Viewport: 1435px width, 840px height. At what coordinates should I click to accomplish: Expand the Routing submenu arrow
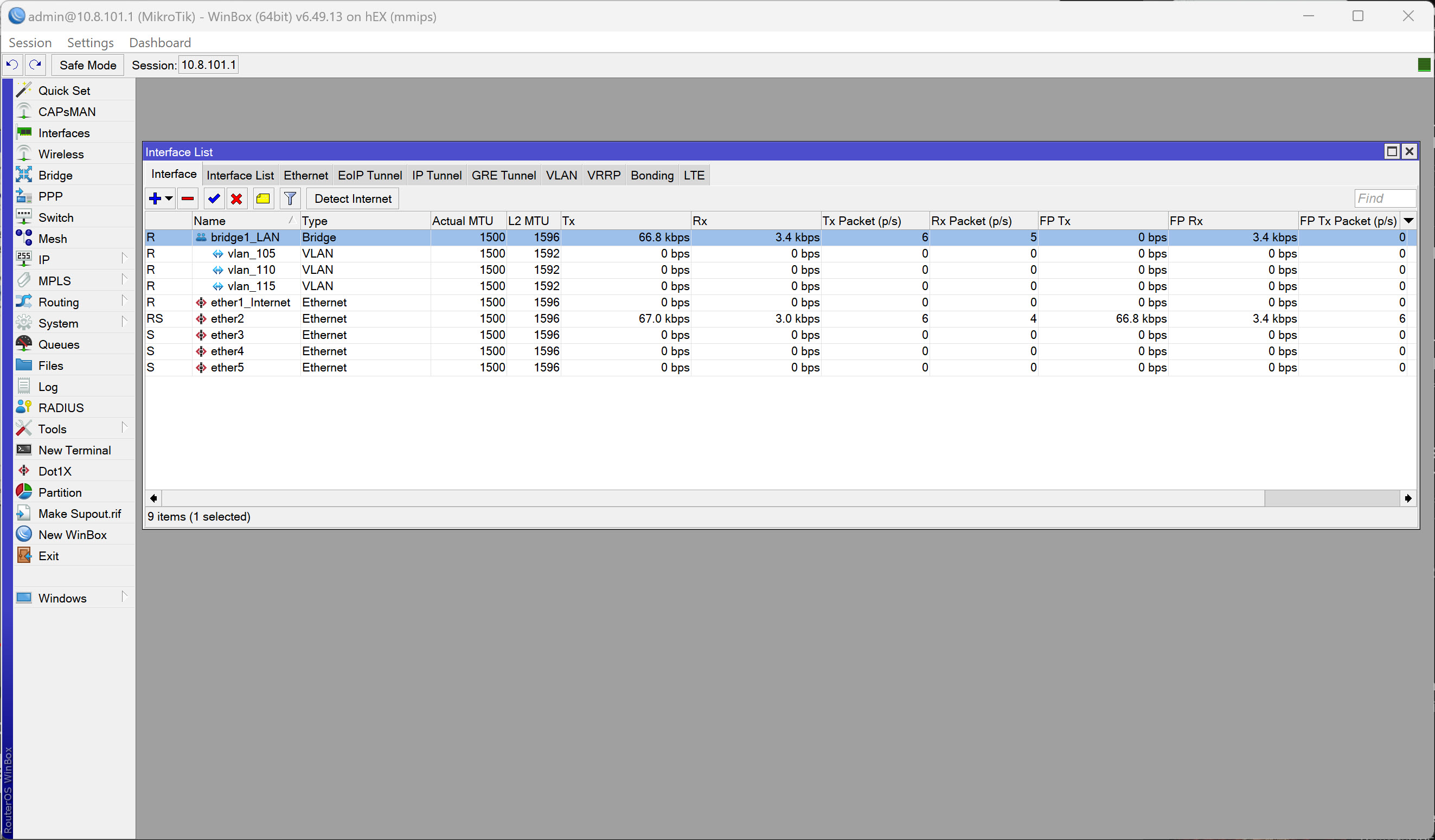click(x=125, y=300)
